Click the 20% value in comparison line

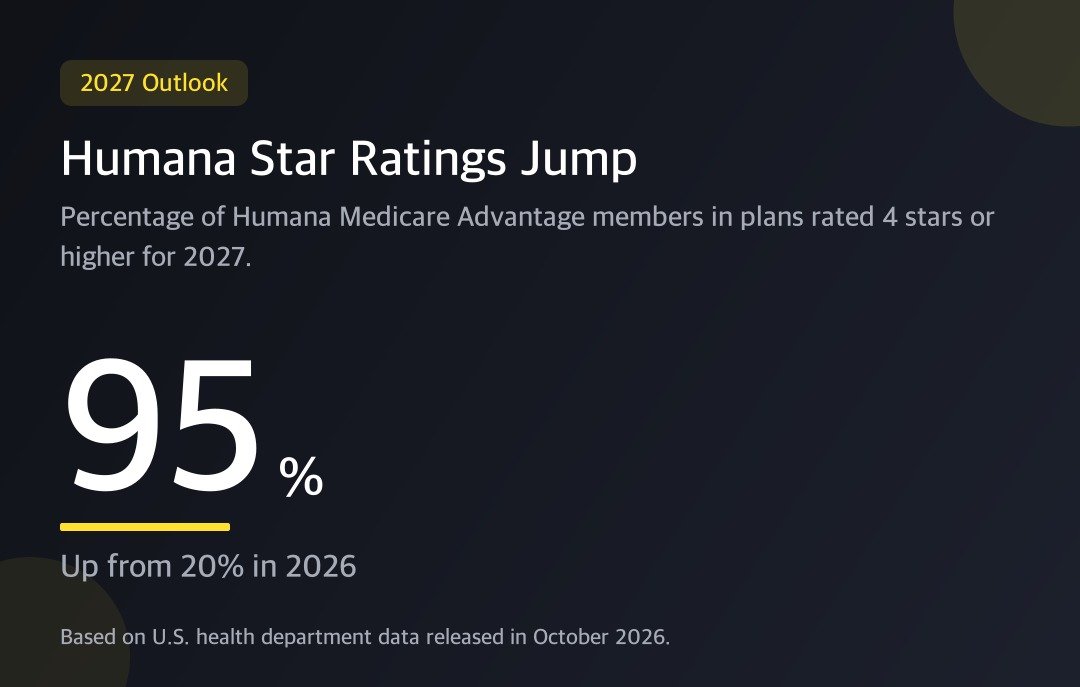212,566
